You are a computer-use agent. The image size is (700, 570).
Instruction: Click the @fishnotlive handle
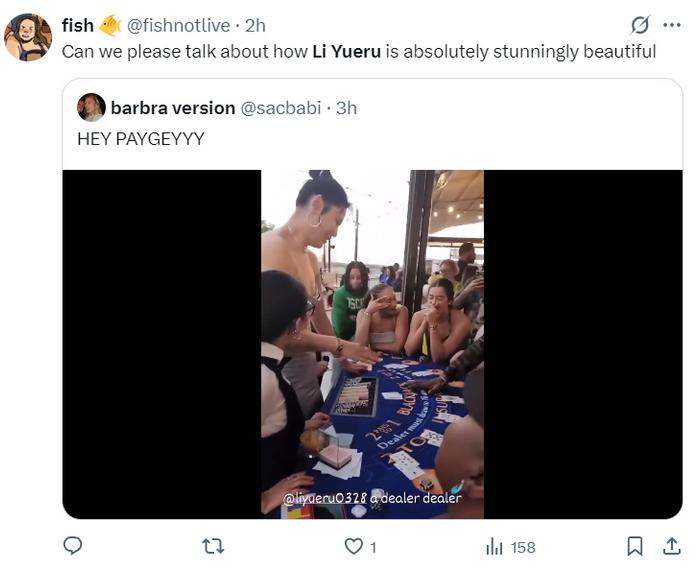pos(178,25)
